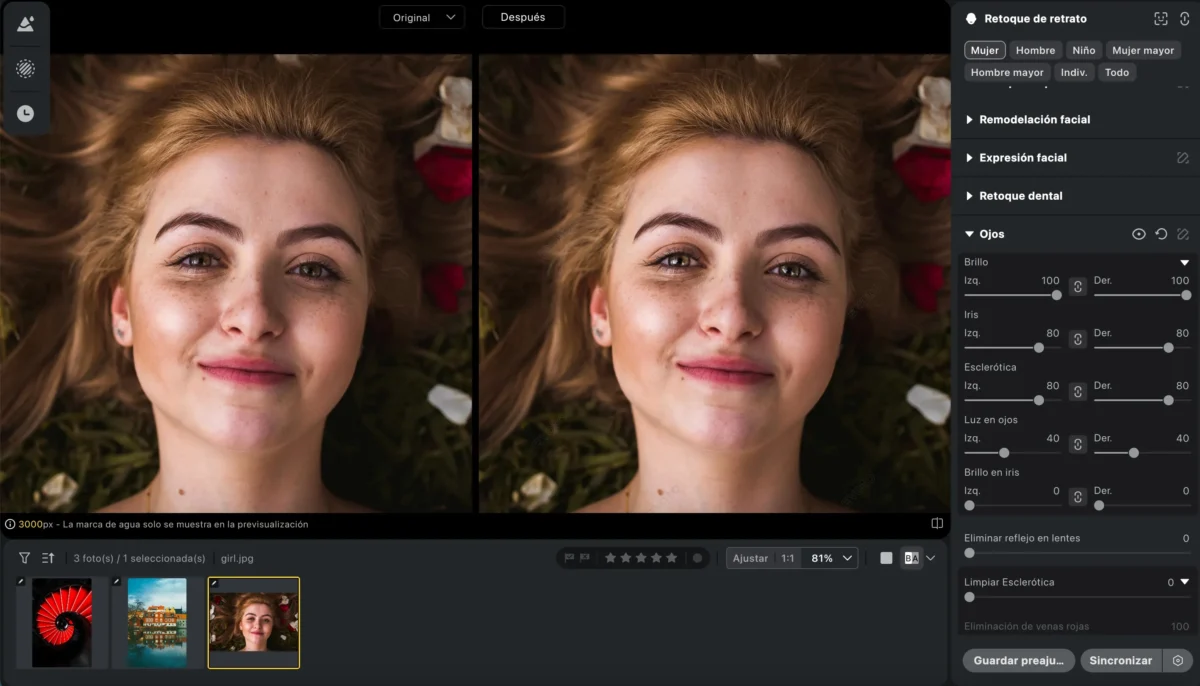Image resolution: width=1200 pixels, height=686 pixels.
Task: Toggle the link between the left and right Iris sliders
Action: click(1078, 339)
